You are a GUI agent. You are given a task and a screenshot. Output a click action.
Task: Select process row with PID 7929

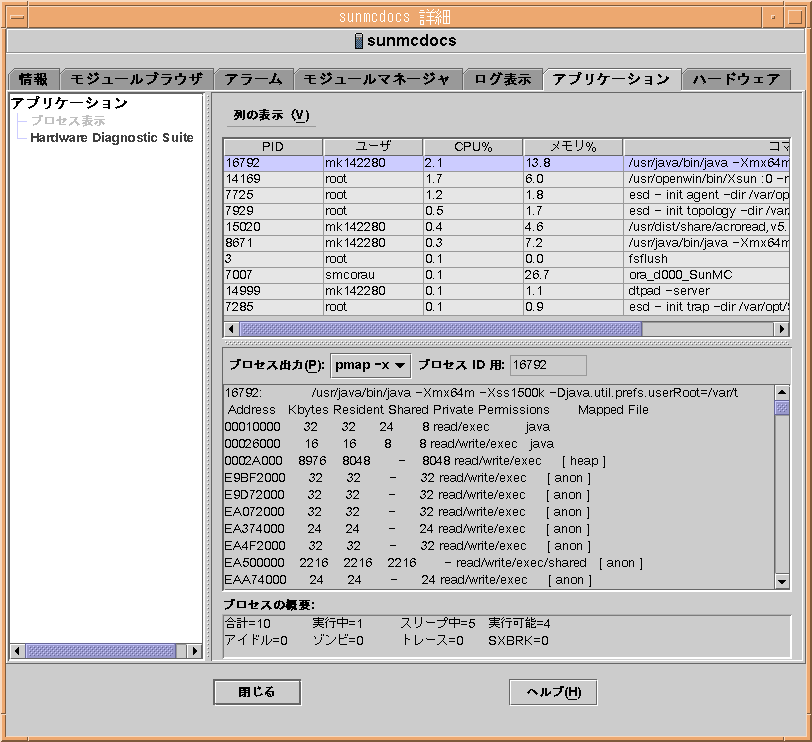(506, 211)
